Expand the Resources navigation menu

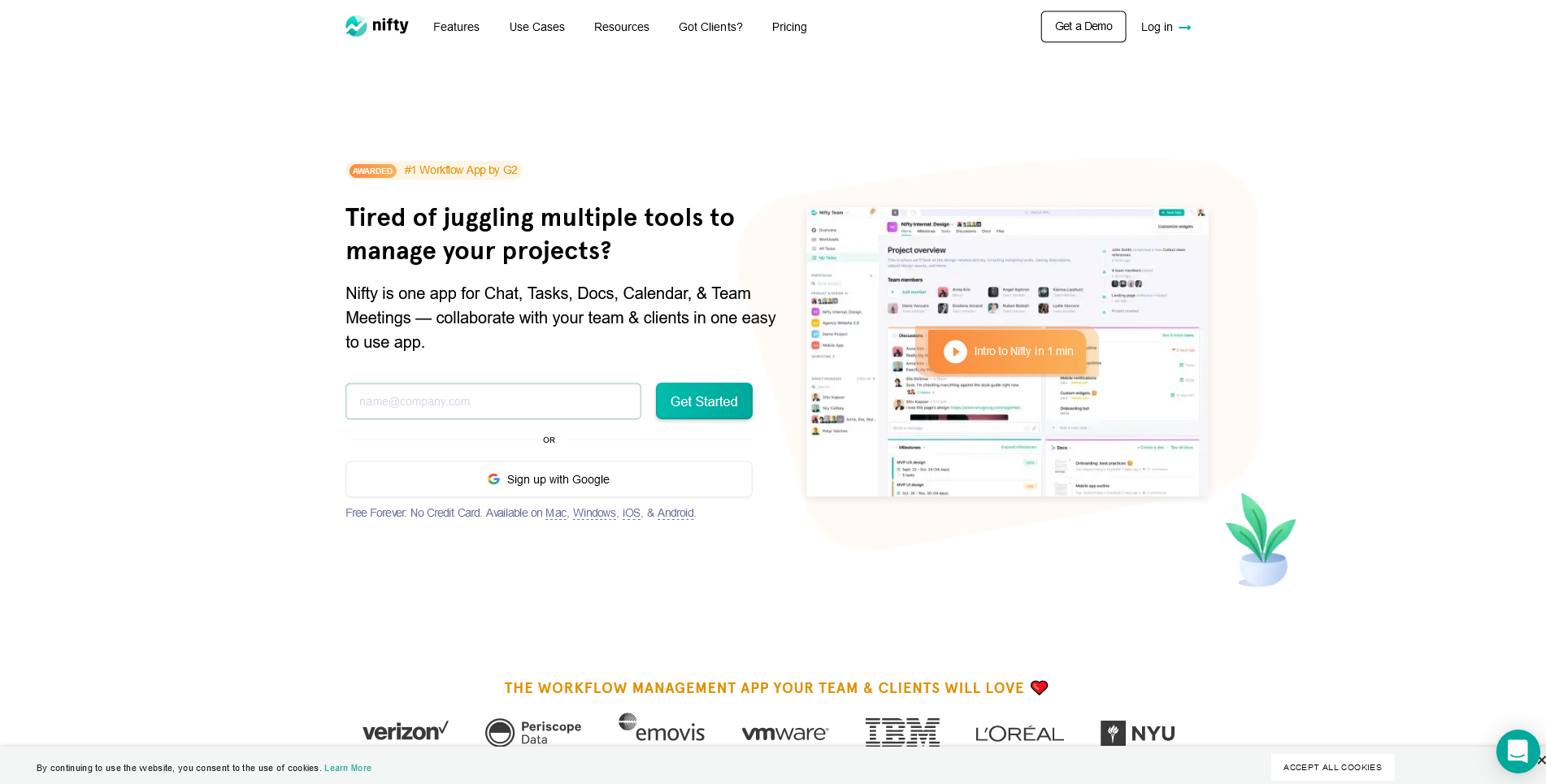[621, 27]
